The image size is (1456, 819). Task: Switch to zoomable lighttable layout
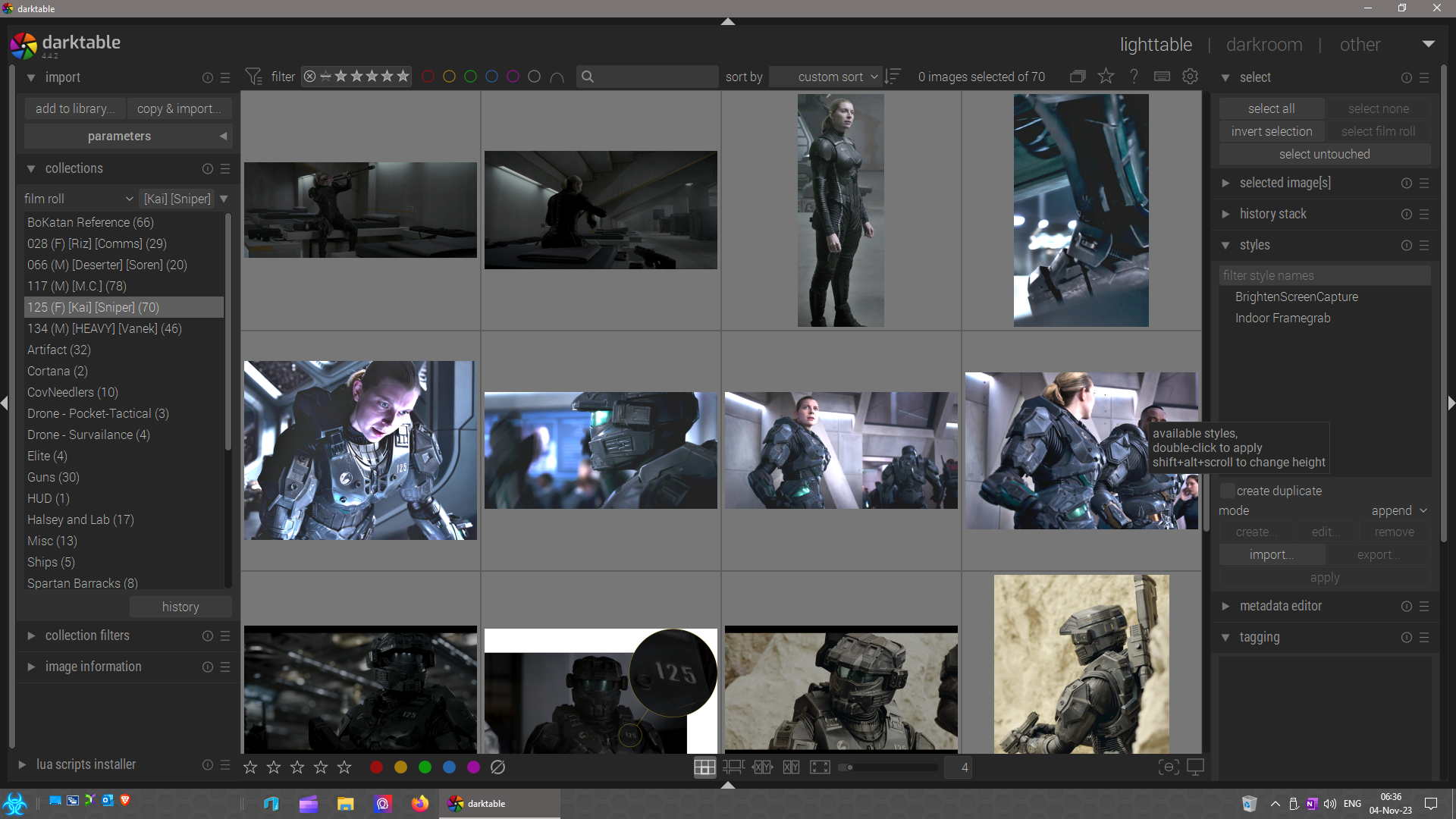(733, 767)
